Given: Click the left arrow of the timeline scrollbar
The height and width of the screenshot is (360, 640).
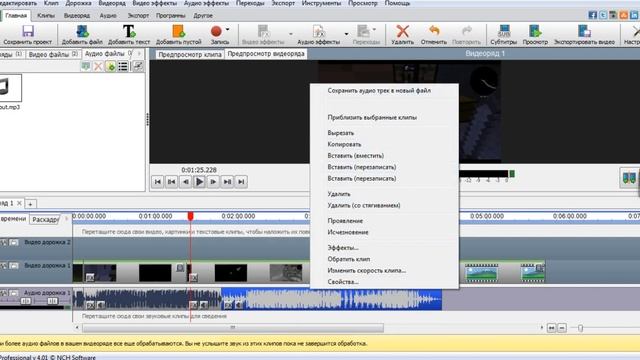Looking at the screenshot, I should tap(77, 328).
